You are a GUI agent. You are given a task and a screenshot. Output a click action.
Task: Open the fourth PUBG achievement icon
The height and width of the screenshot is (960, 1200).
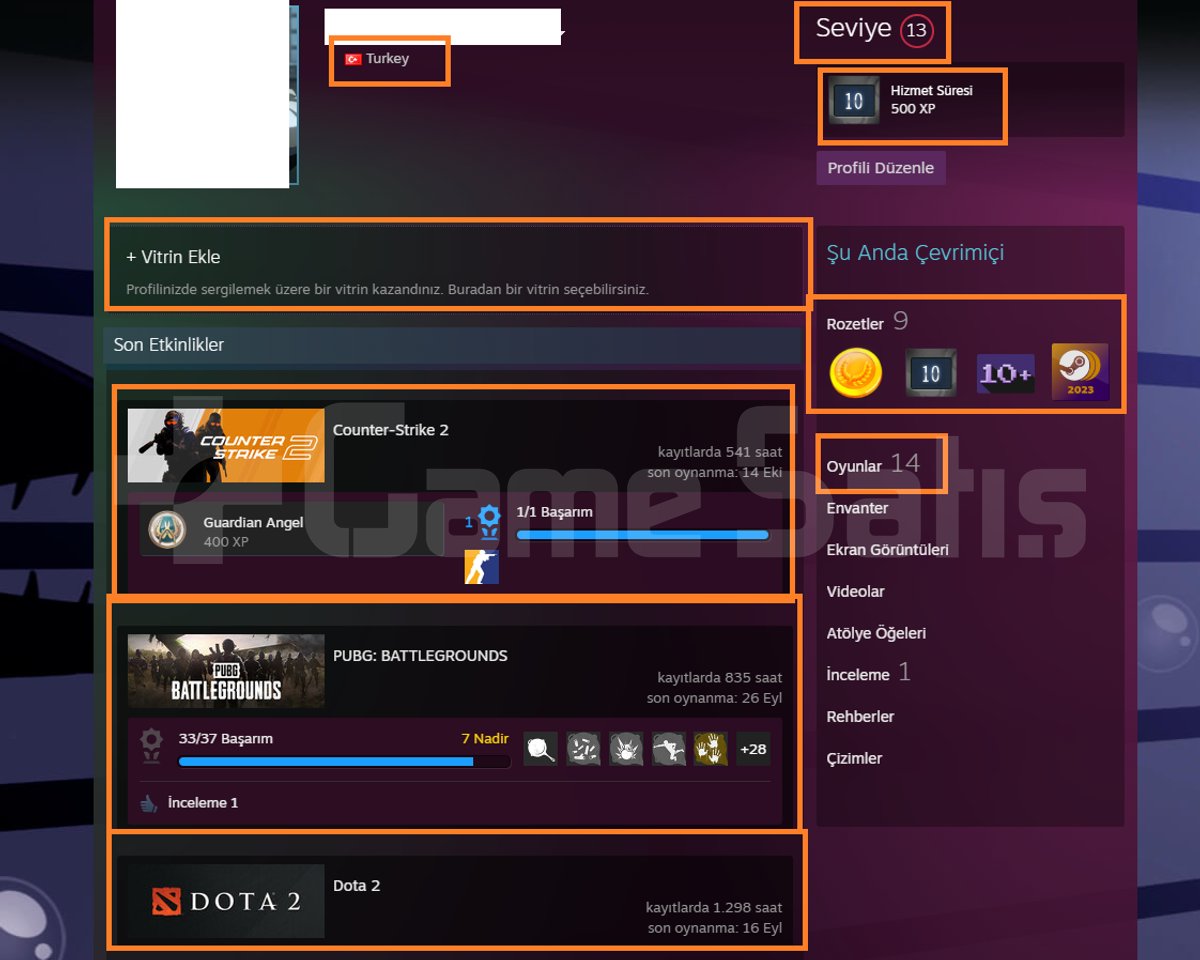coord(669,748)
